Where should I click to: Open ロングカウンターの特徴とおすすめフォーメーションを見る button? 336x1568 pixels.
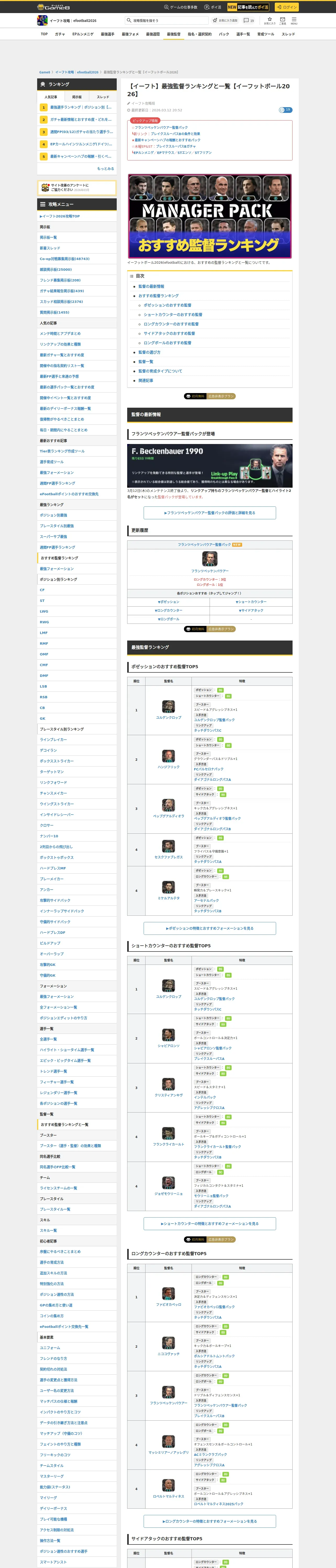click(210, 1521)
